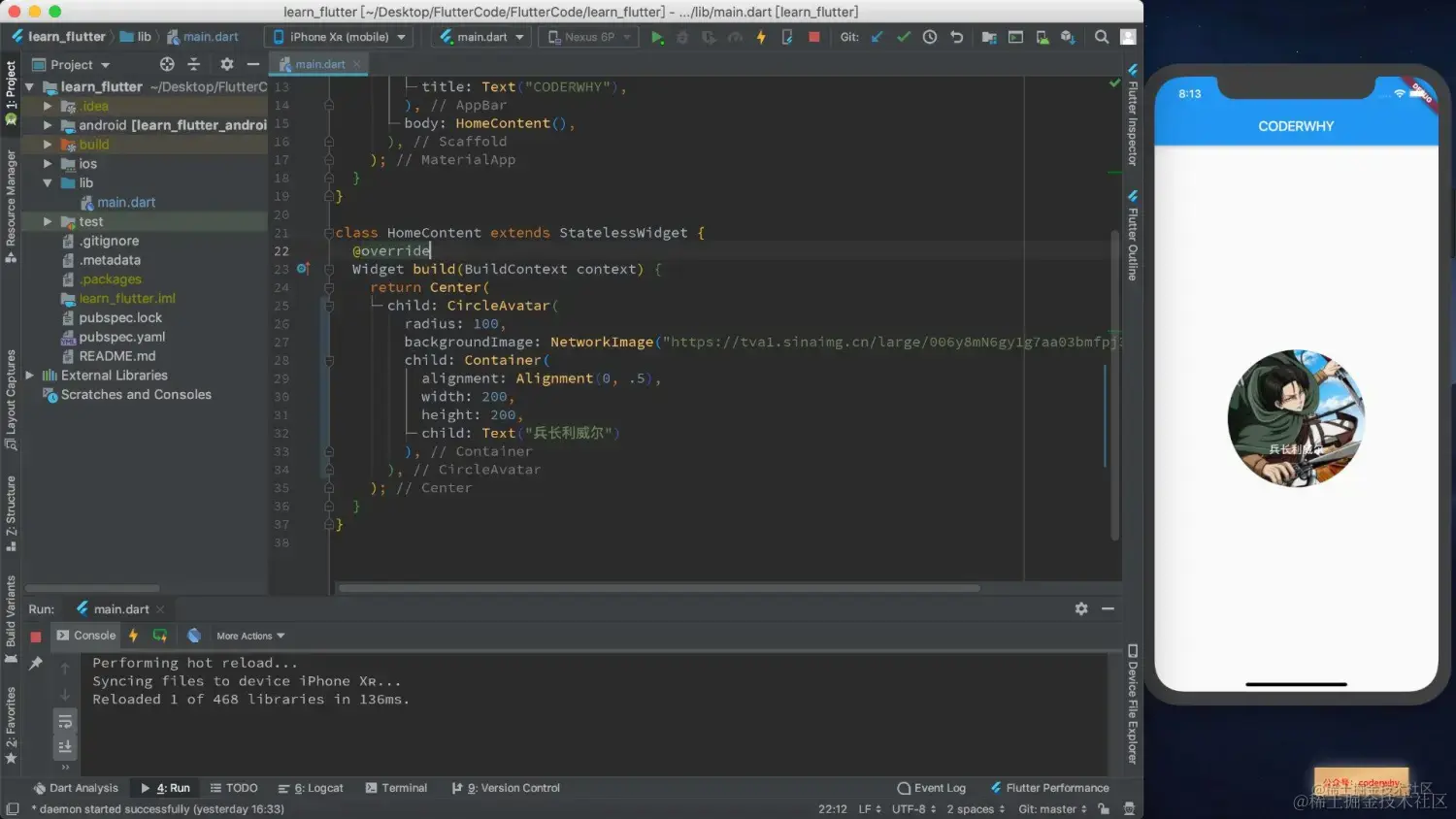Collapse all in Project panel header
1456x819 pixels.
(193, 64)
